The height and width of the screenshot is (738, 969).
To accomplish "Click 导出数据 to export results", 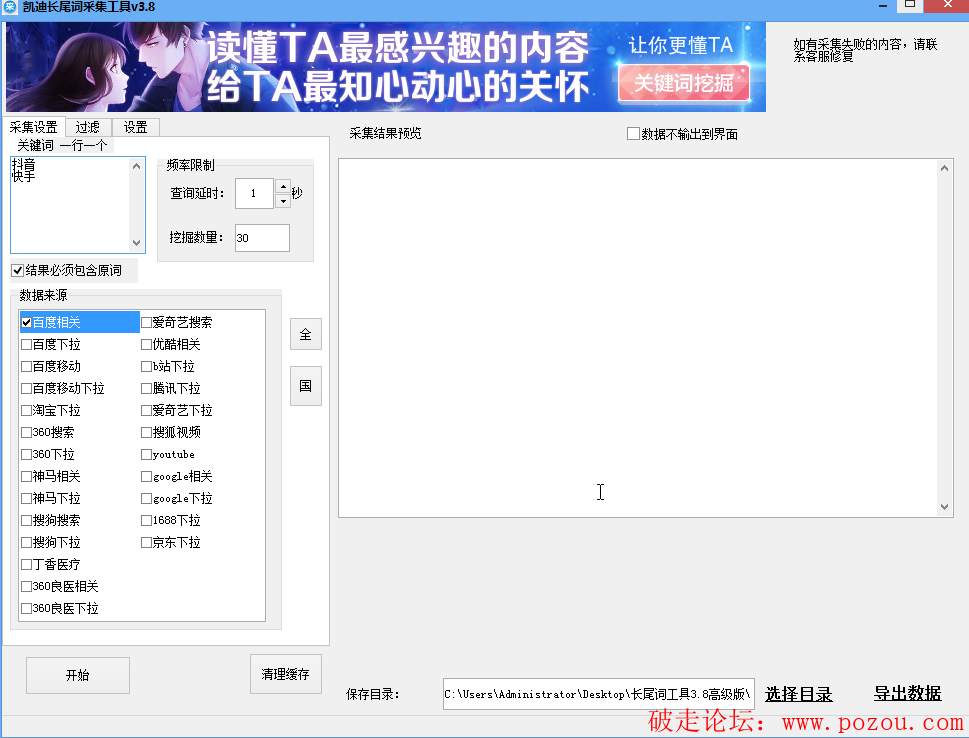I will coord(907,694).
